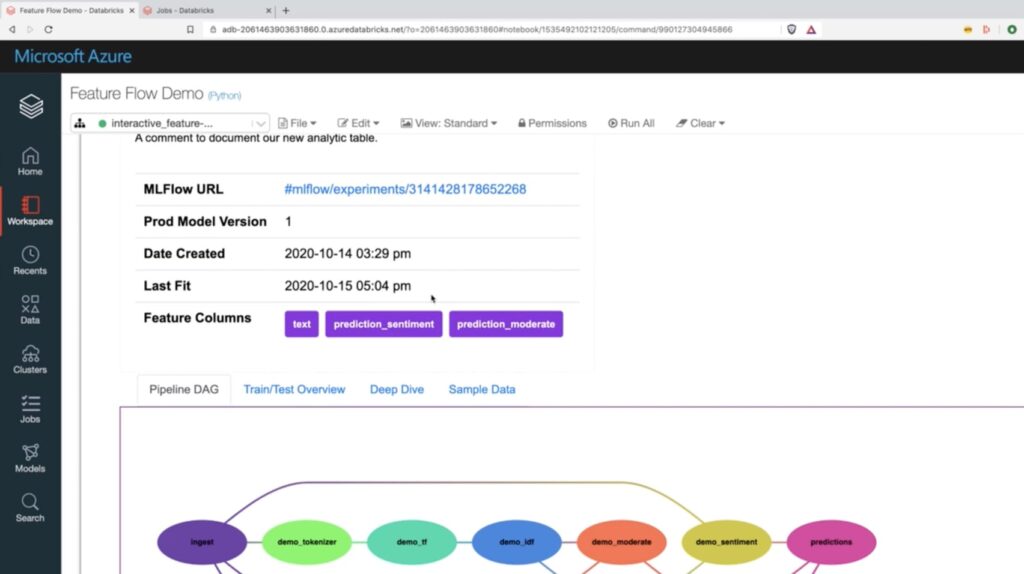This screenshot has width=1024, height=574.
Task: Click the Feature Flow Demo notebook title
Action: [136, 93]
